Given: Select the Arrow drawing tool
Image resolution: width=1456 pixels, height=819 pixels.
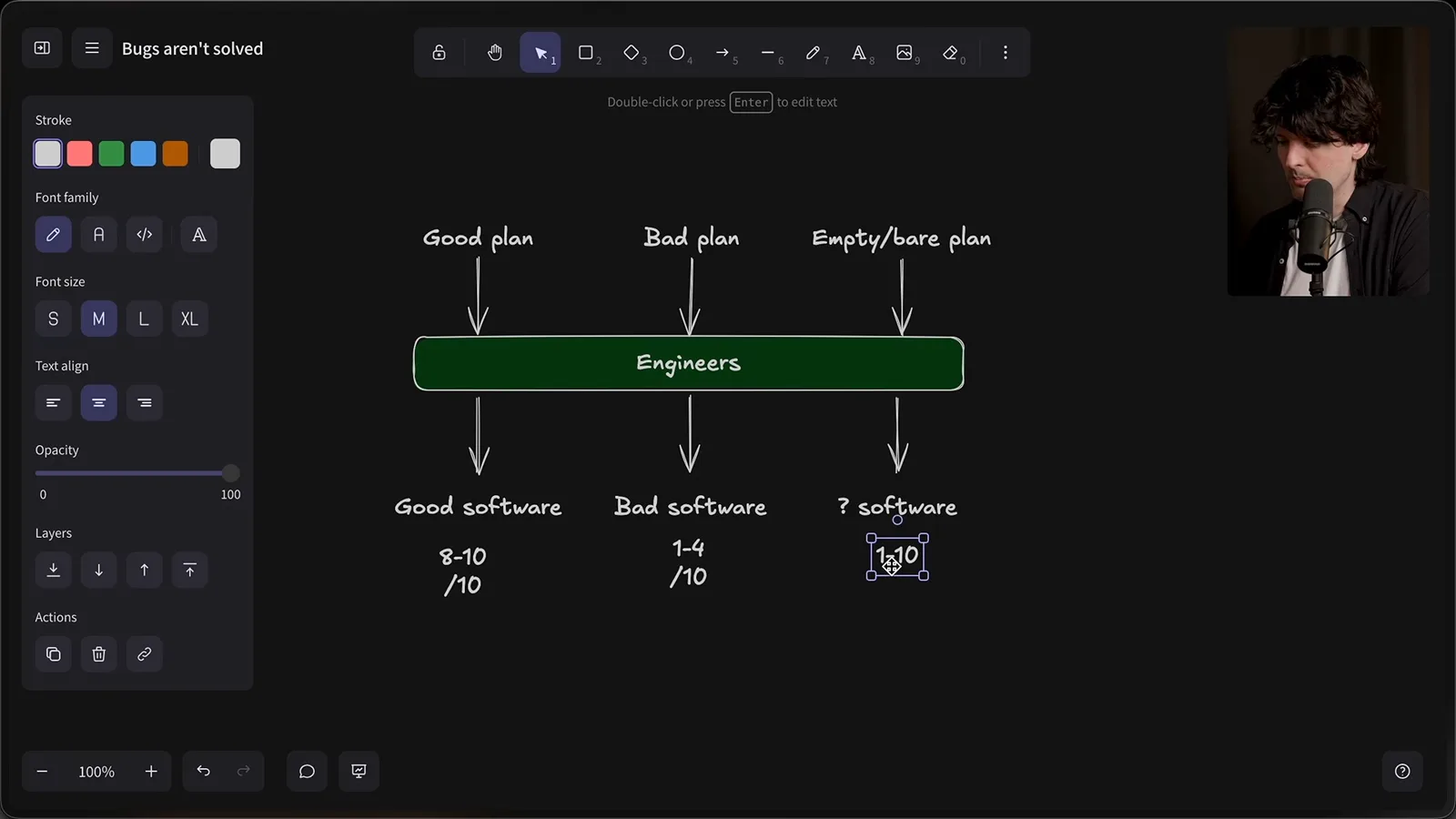Looking at the screenshot, I should [723, 53].
